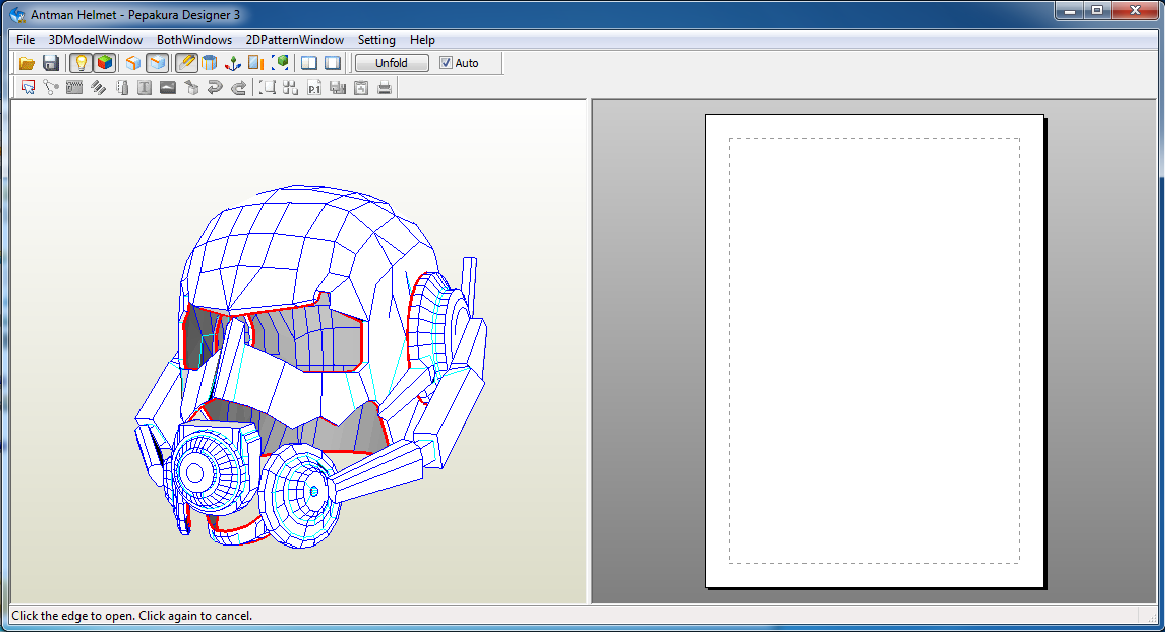Open a file with the folder icon
This screenshot has height=632, width=1165.
[x=27, y=63]
